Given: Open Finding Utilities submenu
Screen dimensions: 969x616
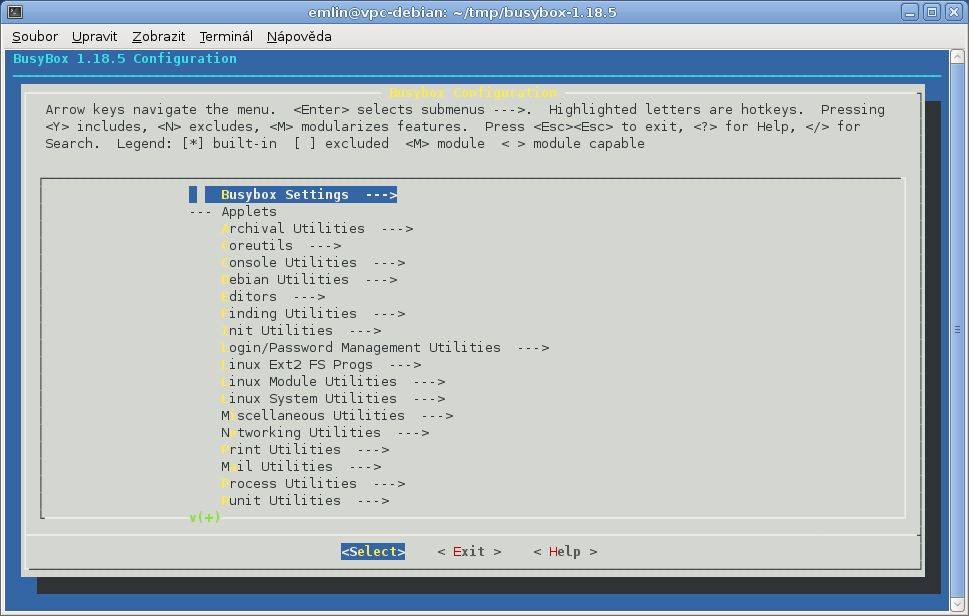Looking at the screenshot, I should click(313, 313).
